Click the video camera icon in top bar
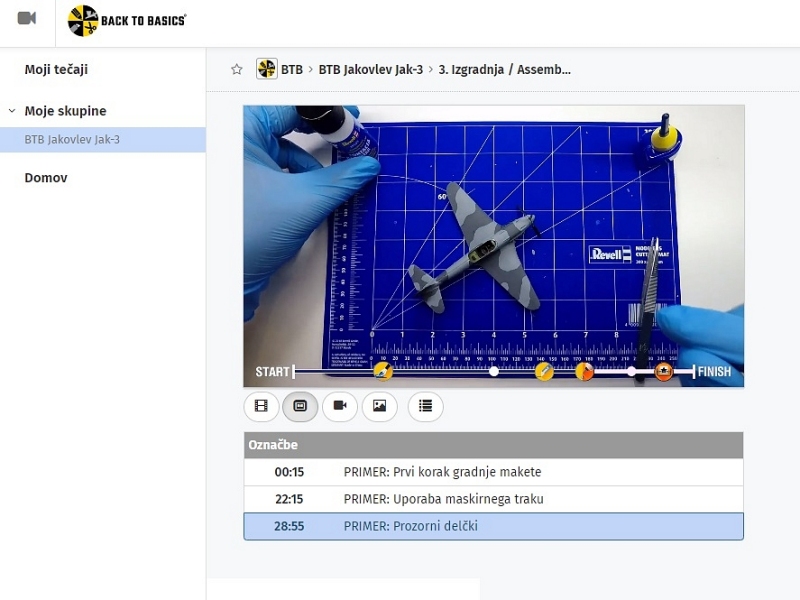Viewport: 800px width, 600px height. click(x=27, y=18)
